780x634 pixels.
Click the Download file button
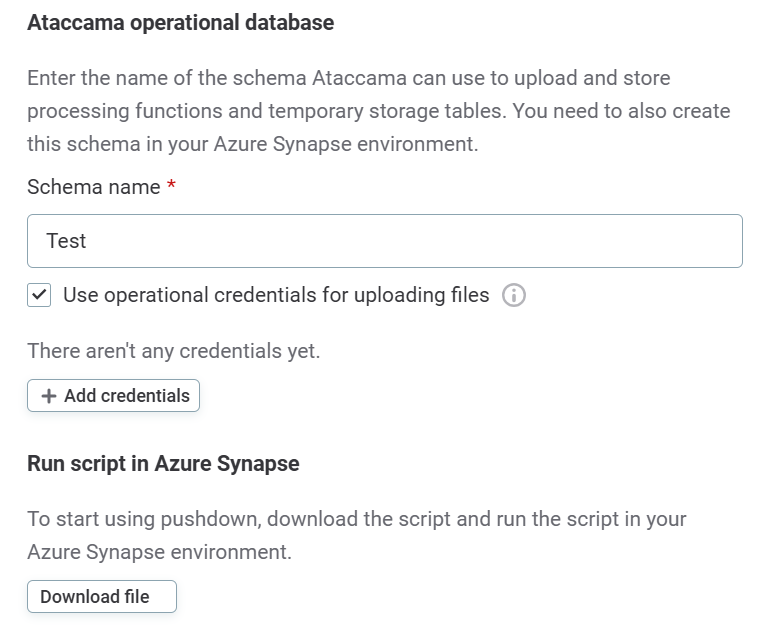coord(102,597)
